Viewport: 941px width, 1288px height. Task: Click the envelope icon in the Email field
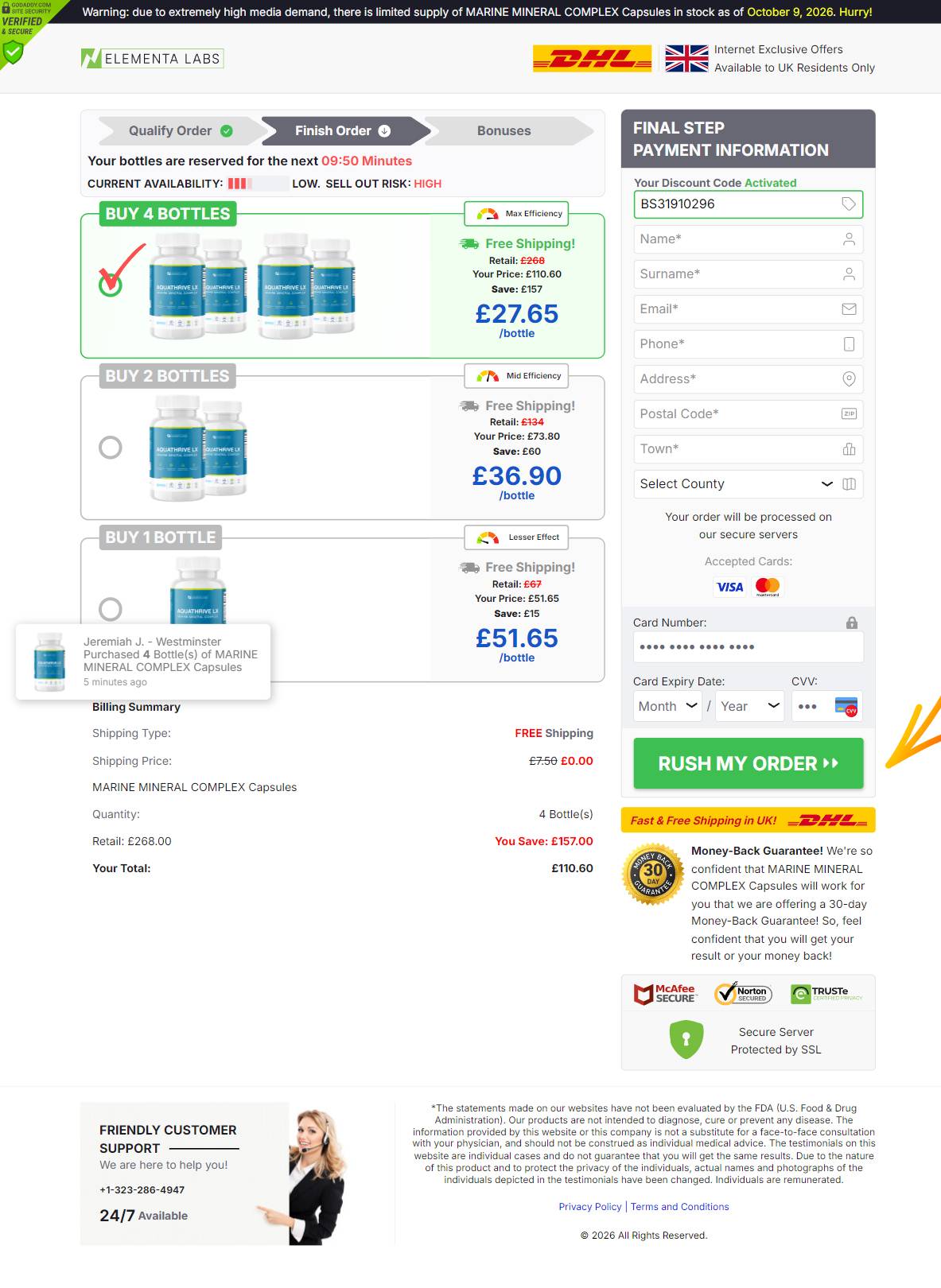point(849,309)
